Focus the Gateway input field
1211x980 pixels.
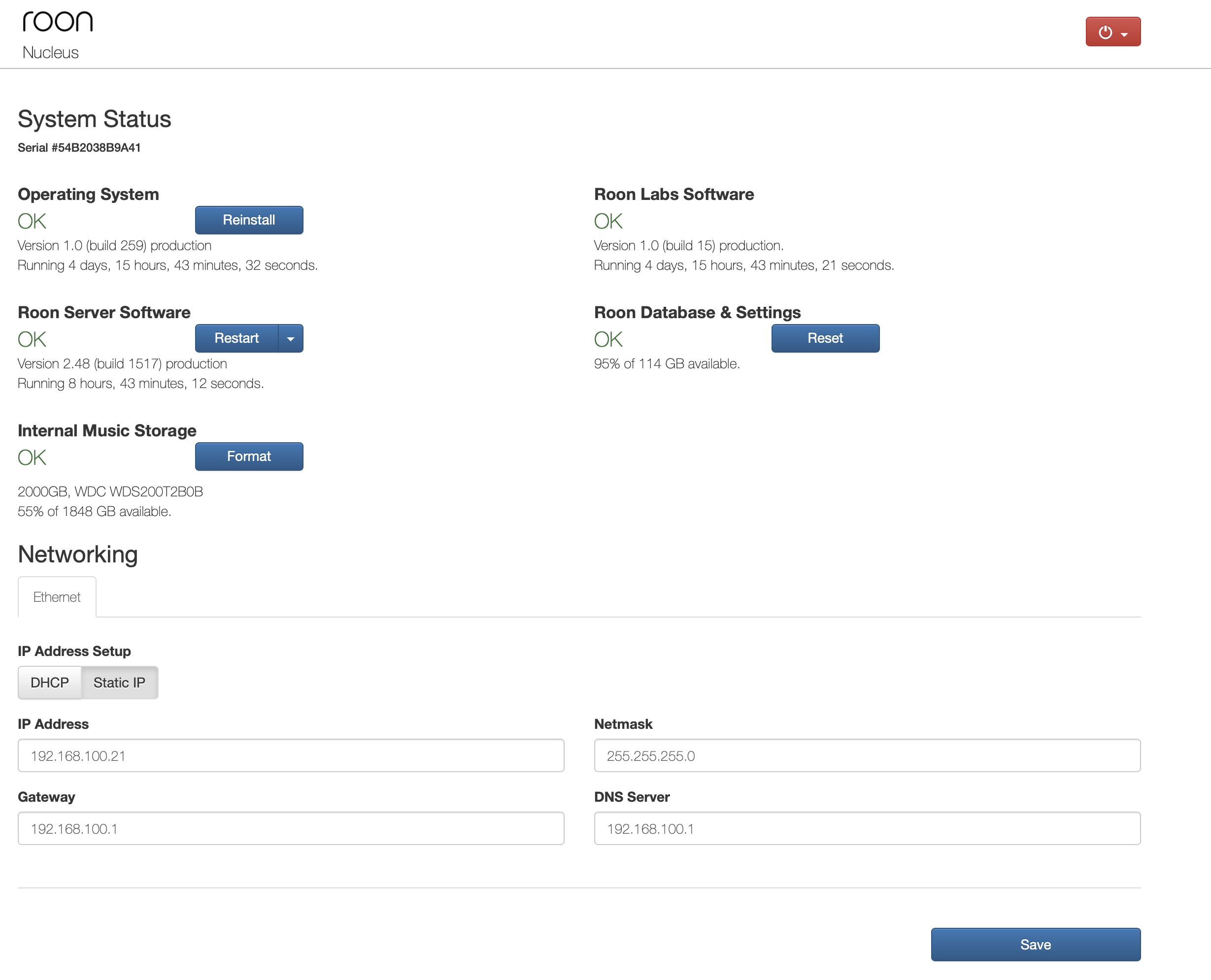[291, 828]
